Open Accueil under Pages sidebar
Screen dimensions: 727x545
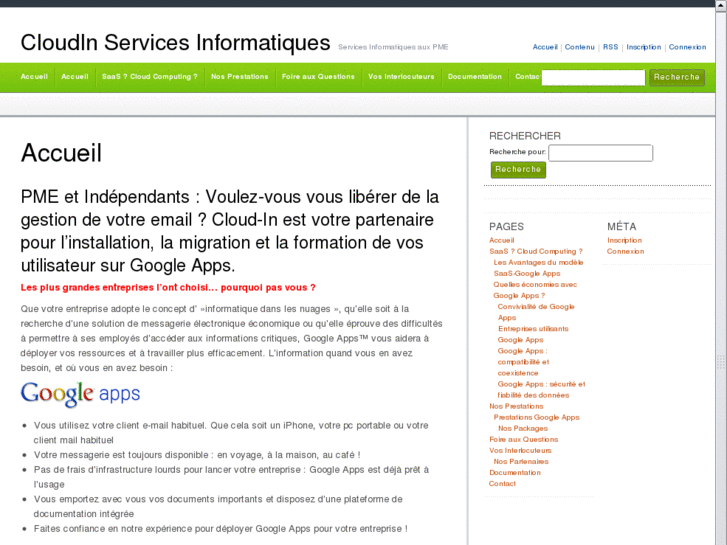point(501,240)
